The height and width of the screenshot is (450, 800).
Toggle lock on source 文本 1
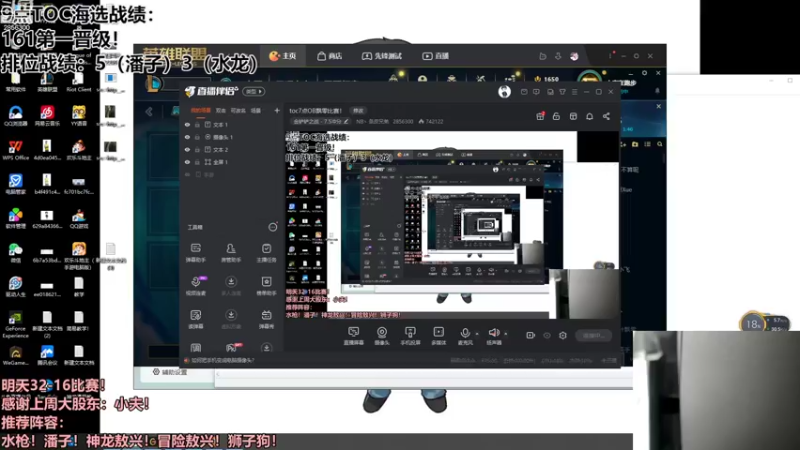pyautogui.click(x=197, y=124)
